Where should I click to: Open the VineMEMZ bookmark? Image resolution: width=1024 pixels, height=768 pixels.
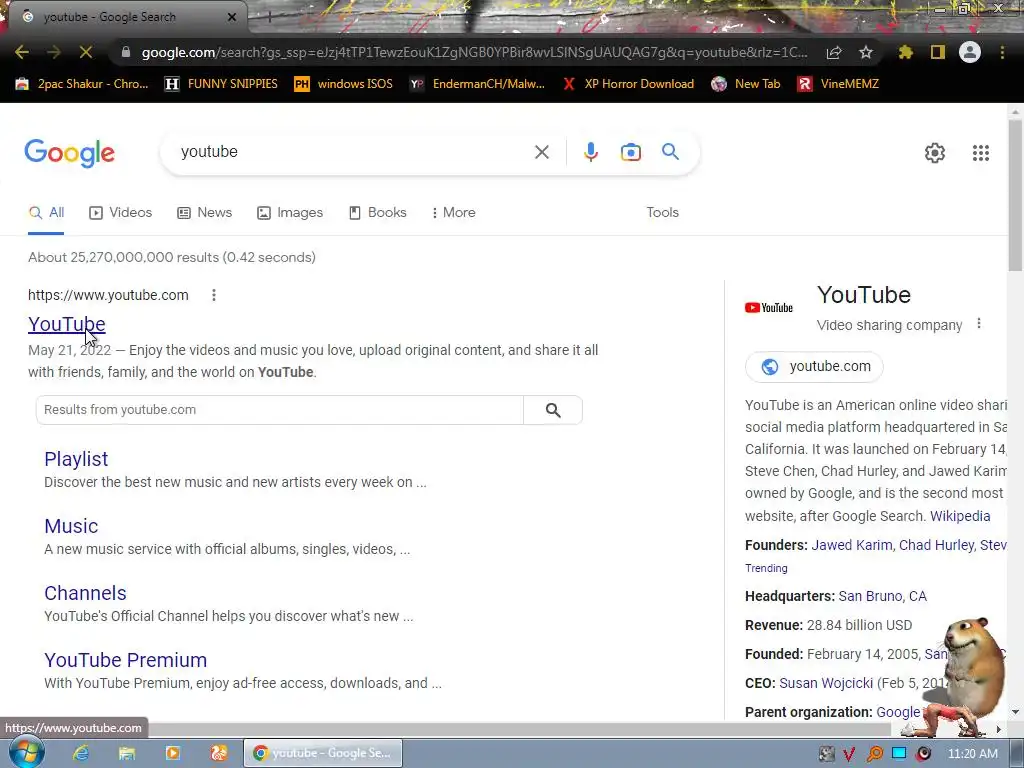click(x=838, y=84)
